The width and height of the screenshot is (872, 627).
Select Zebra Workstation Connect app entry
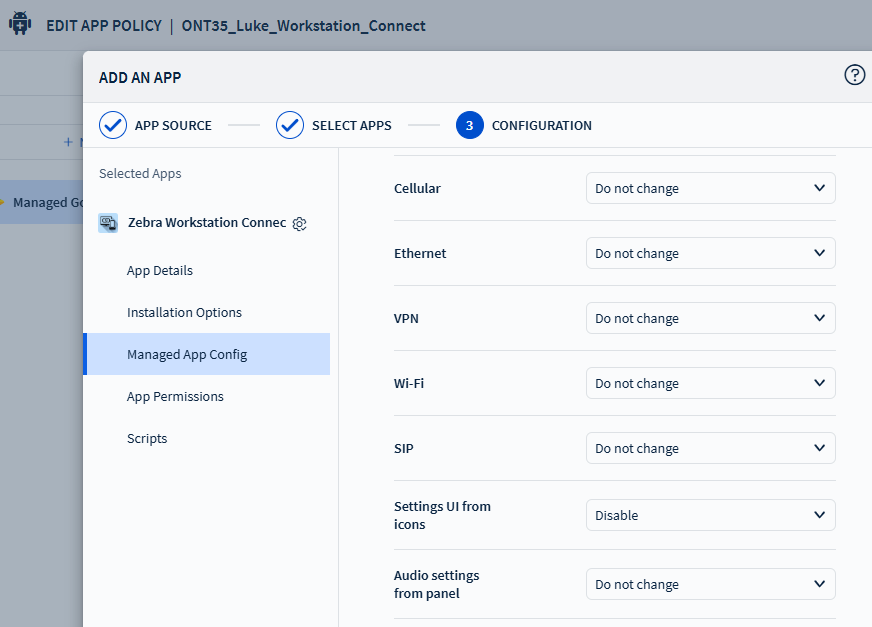207,223
